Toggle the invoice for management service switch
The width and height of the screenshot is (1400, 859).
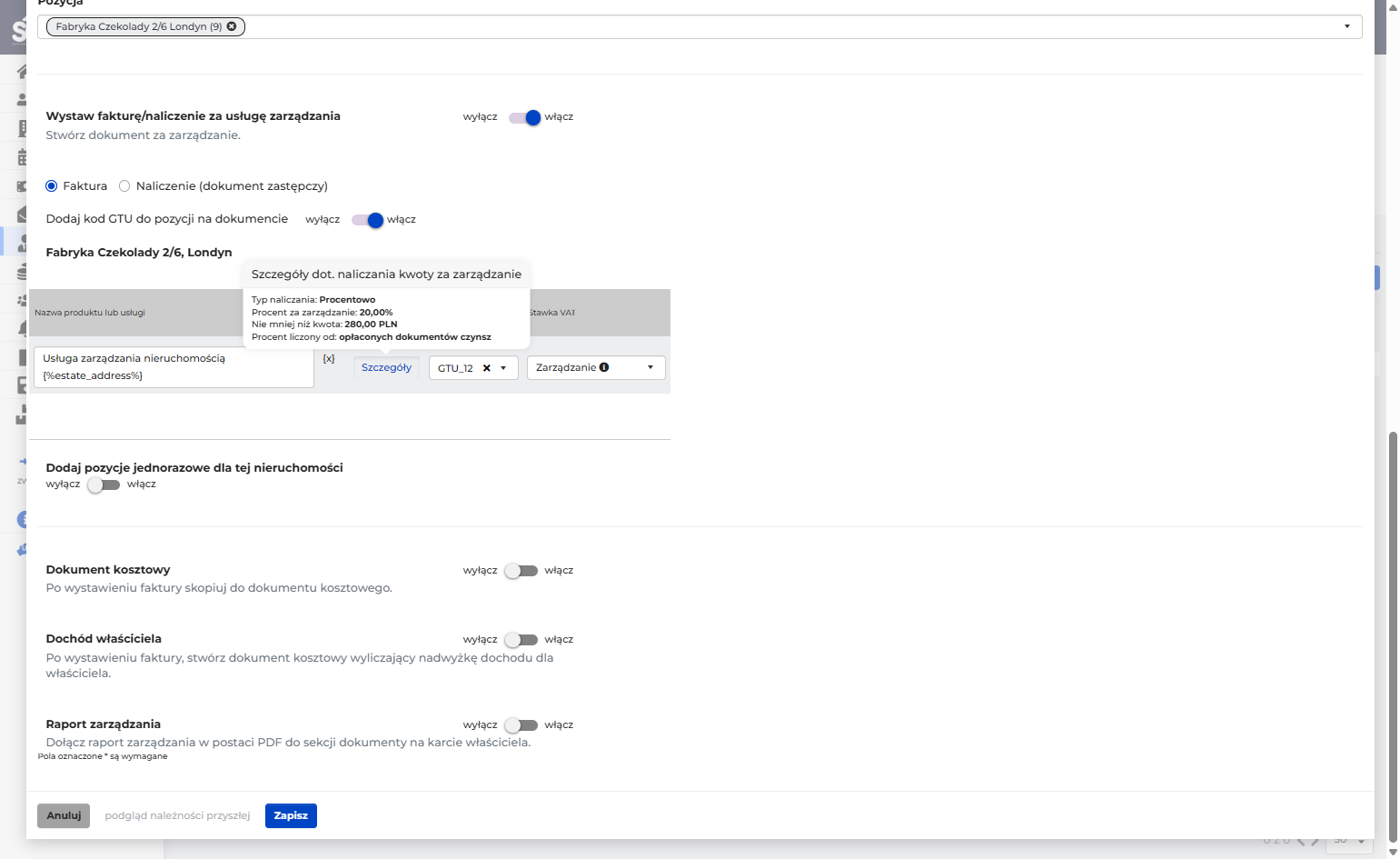[524, 117]
